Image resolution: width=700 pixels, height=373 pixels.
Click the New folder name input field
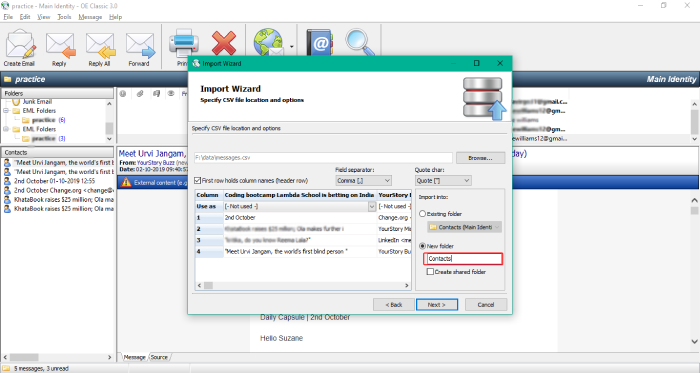click(463, 259)
